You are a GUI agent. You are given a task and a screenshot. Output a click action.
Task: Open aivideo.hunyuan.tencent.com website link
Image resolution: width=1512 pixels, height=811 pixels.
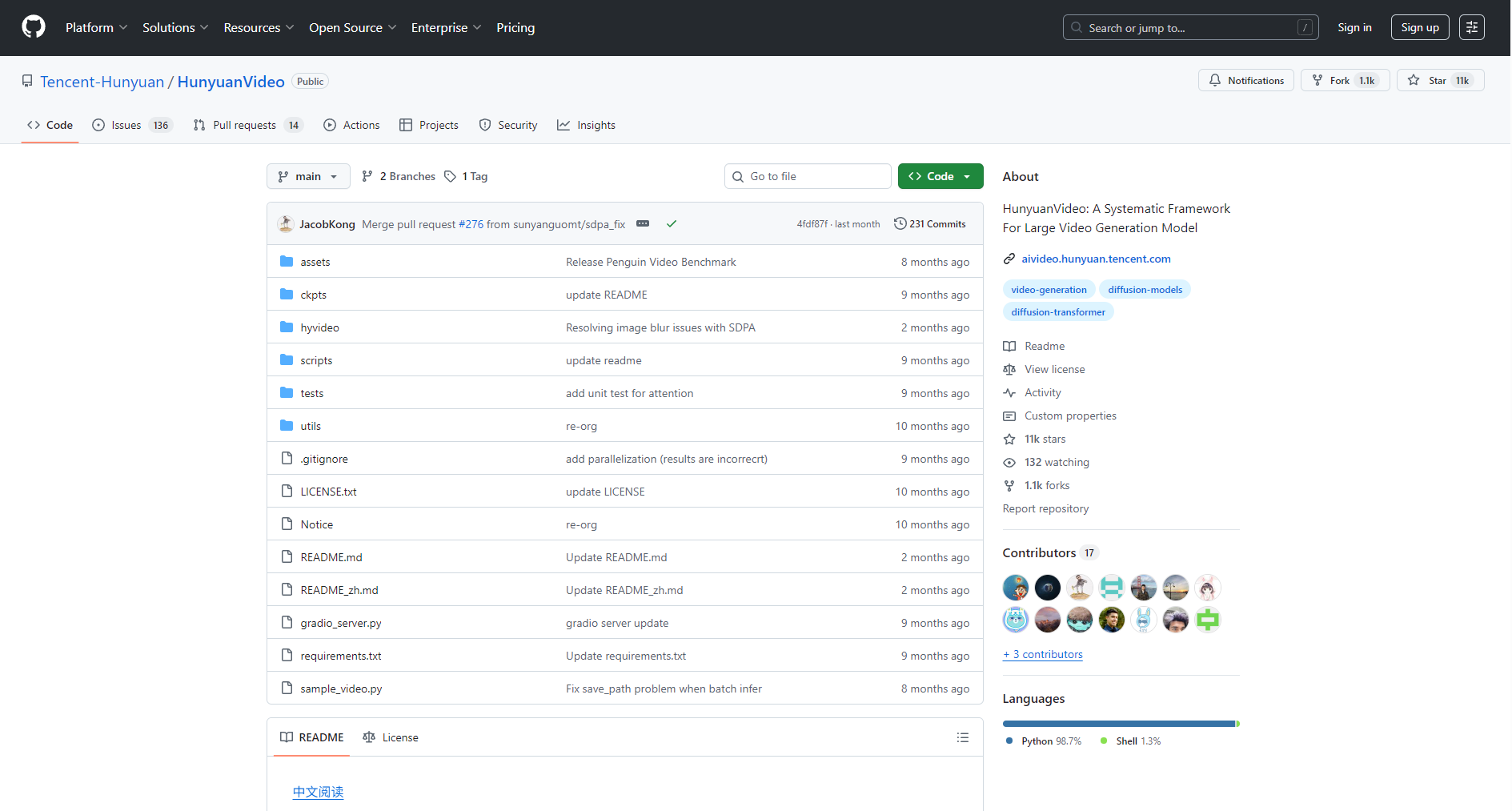(1096, 259)
